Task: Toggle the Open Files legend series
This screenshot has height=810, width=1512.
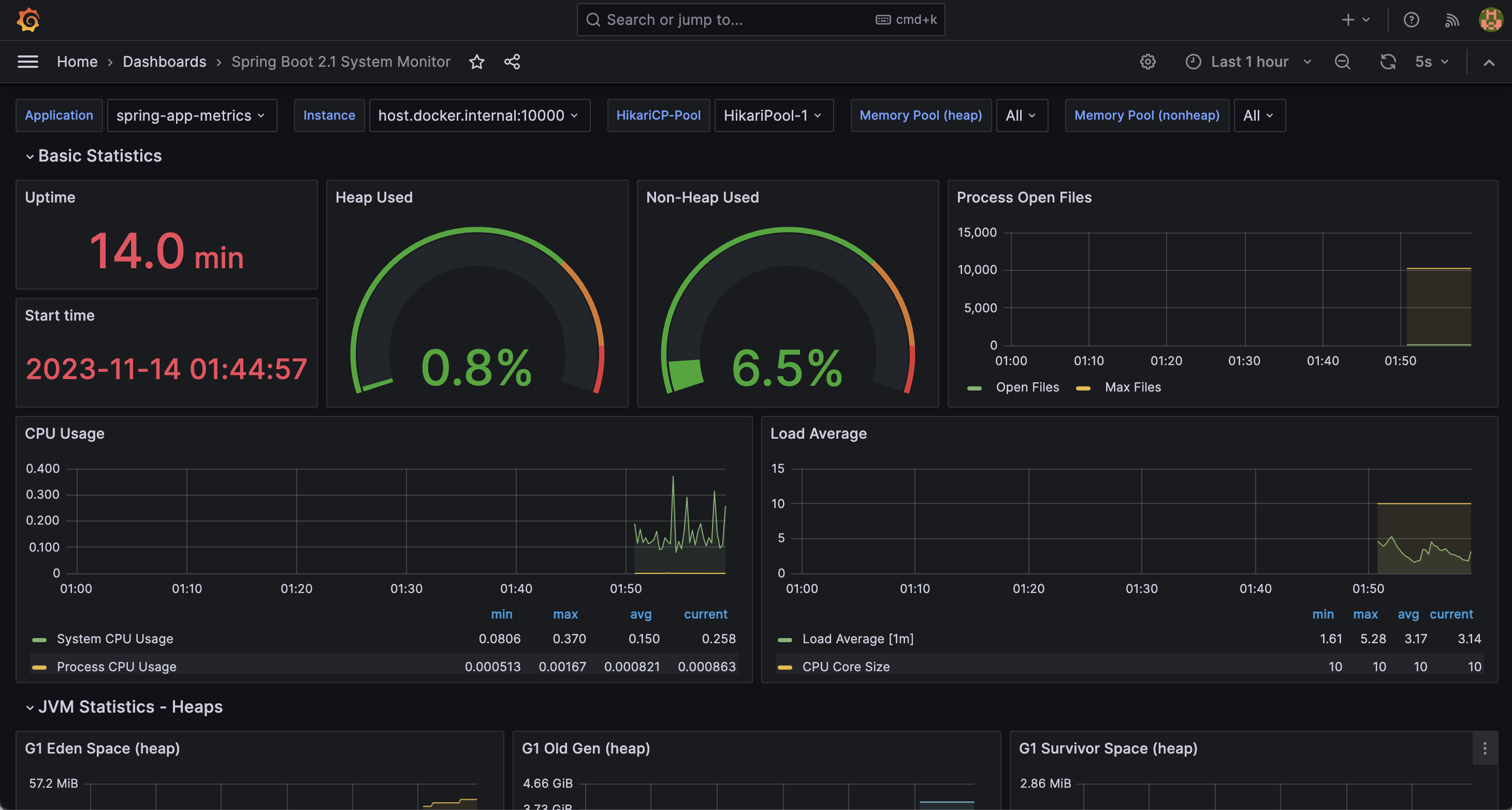Action: [x=1027, y=387]
